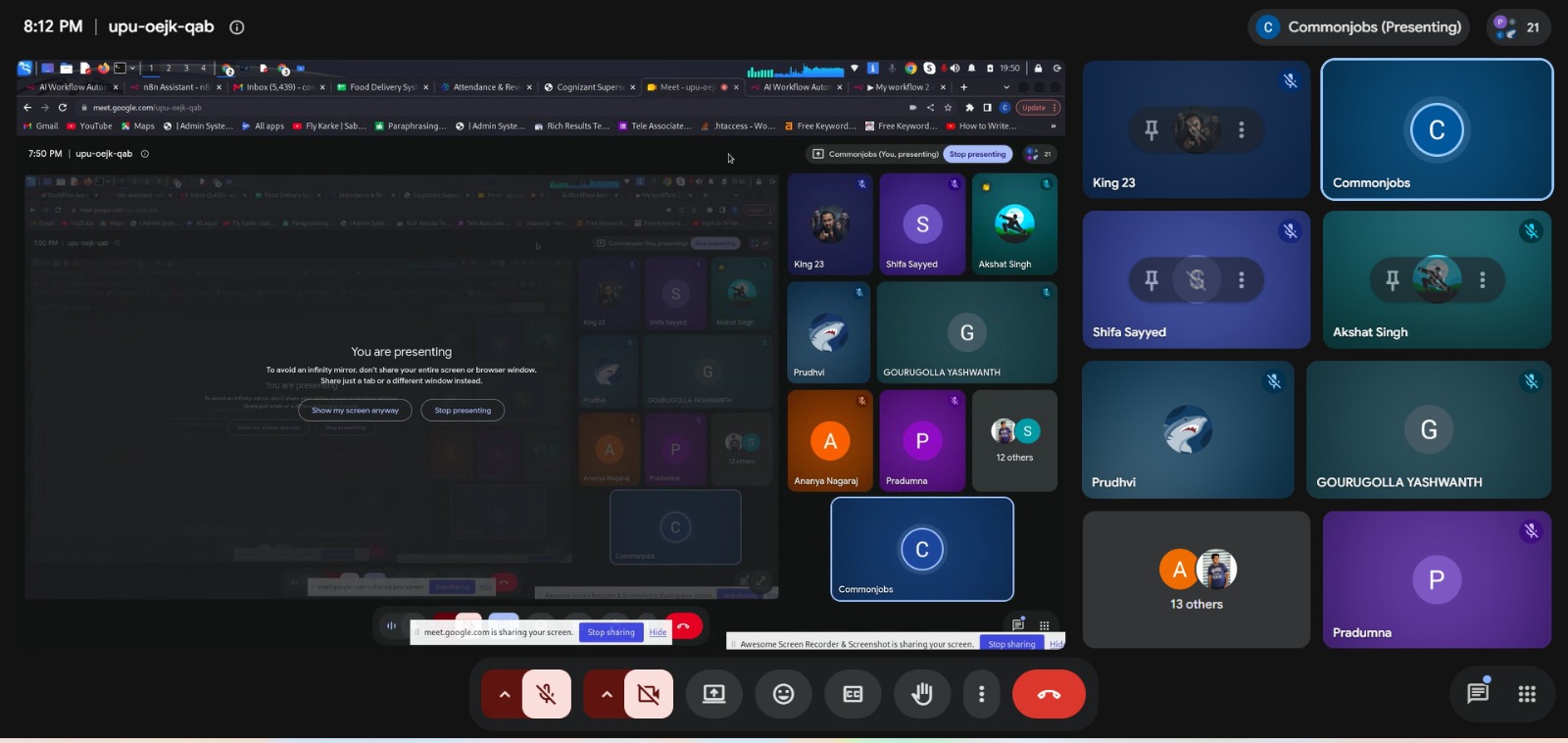The width and height of the screenshot is (1568, 743).
Task: Click Show my screen anyway button
Action: pyautogui.click(x=355, y=411)
